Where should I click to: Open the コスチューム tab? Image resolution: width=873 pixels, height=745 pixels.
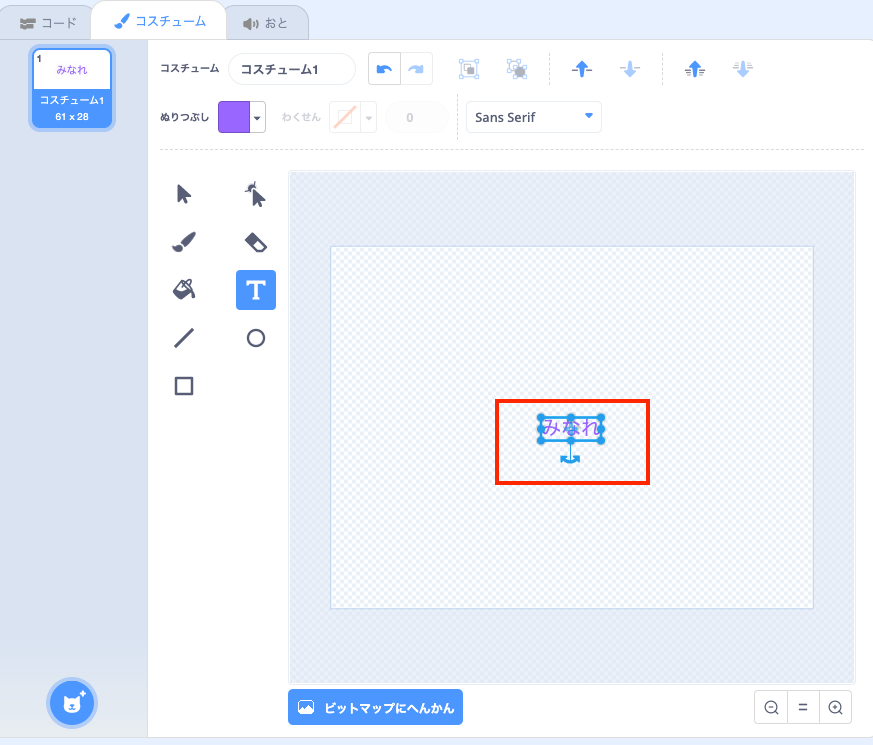pos(159,21)
